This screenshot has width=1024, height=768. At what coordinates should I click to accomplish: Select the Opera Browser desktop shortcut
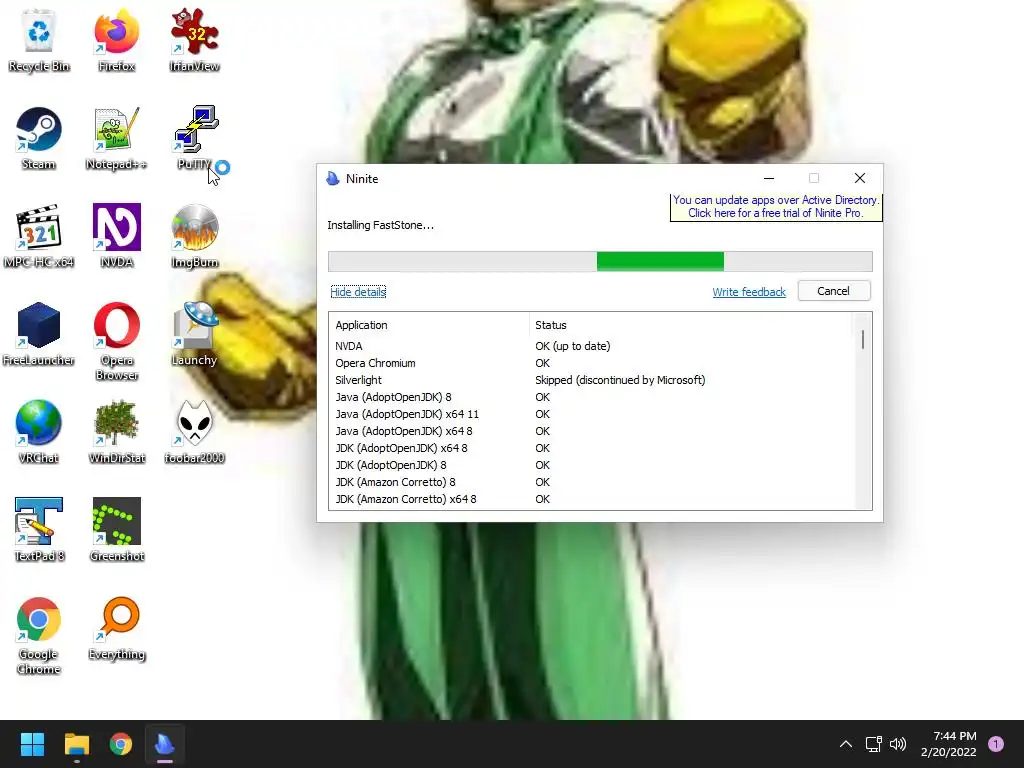pos(116,341)
